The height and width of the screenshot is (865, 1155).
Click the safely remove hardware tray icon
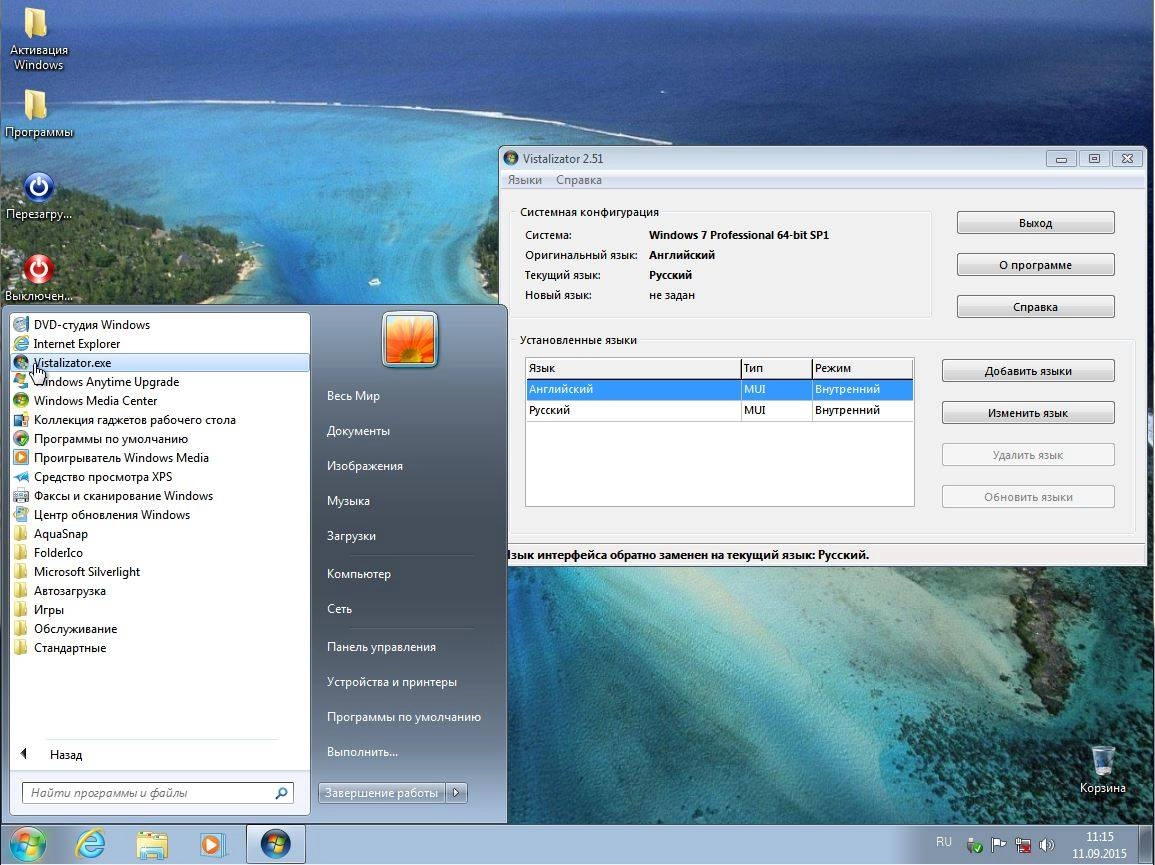point(975,845)
